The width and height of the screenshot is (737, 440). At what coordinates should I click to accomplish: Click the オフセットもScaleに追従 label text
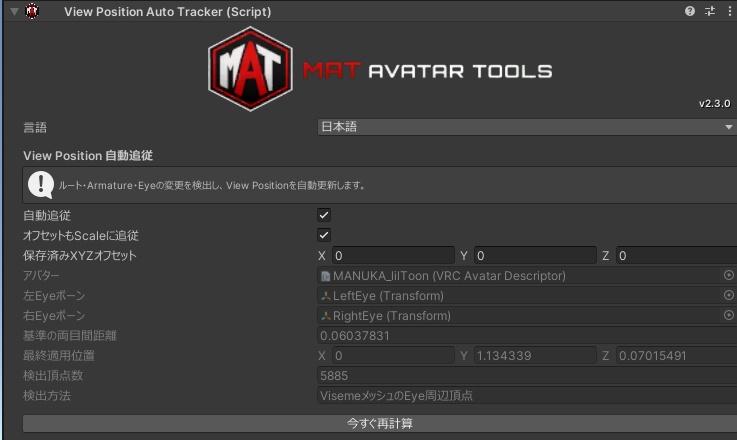(81, 236)
